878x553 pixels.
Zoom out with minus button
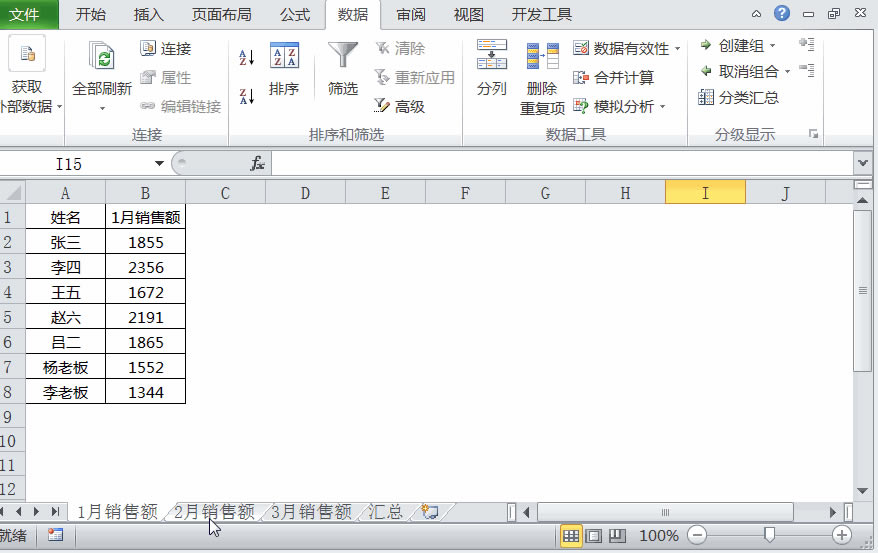coord(697,536)
